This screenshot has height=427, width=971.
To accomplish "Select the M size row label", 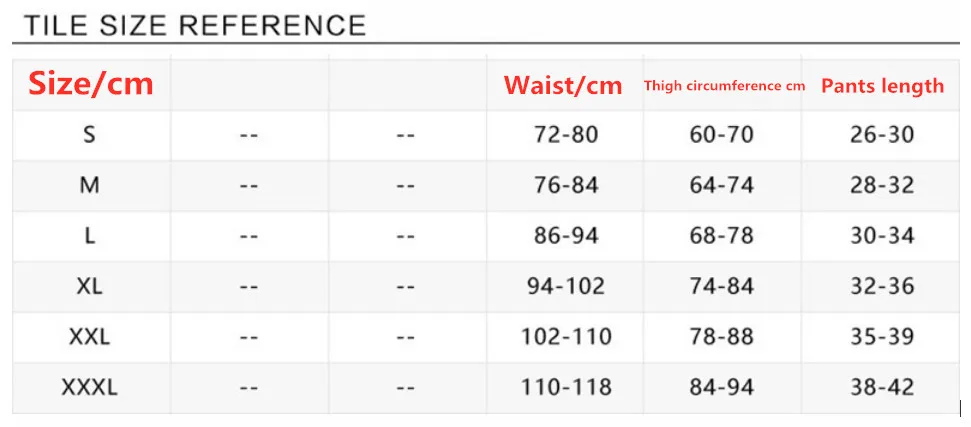I will [90, 185].
